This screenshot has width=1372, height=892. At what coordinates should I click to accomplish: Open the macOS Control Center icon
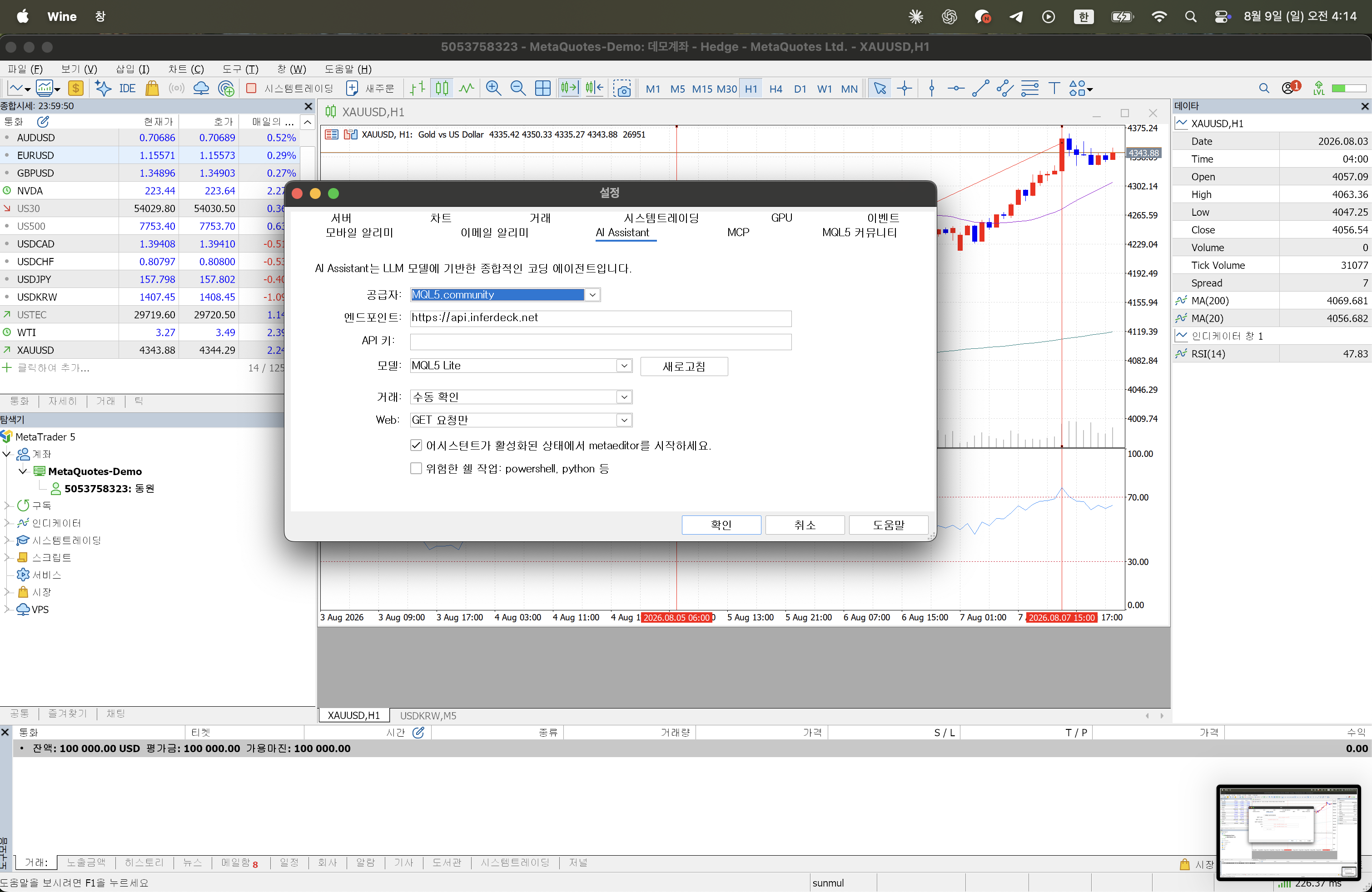pyautogui.click(x=1222, y=17)
